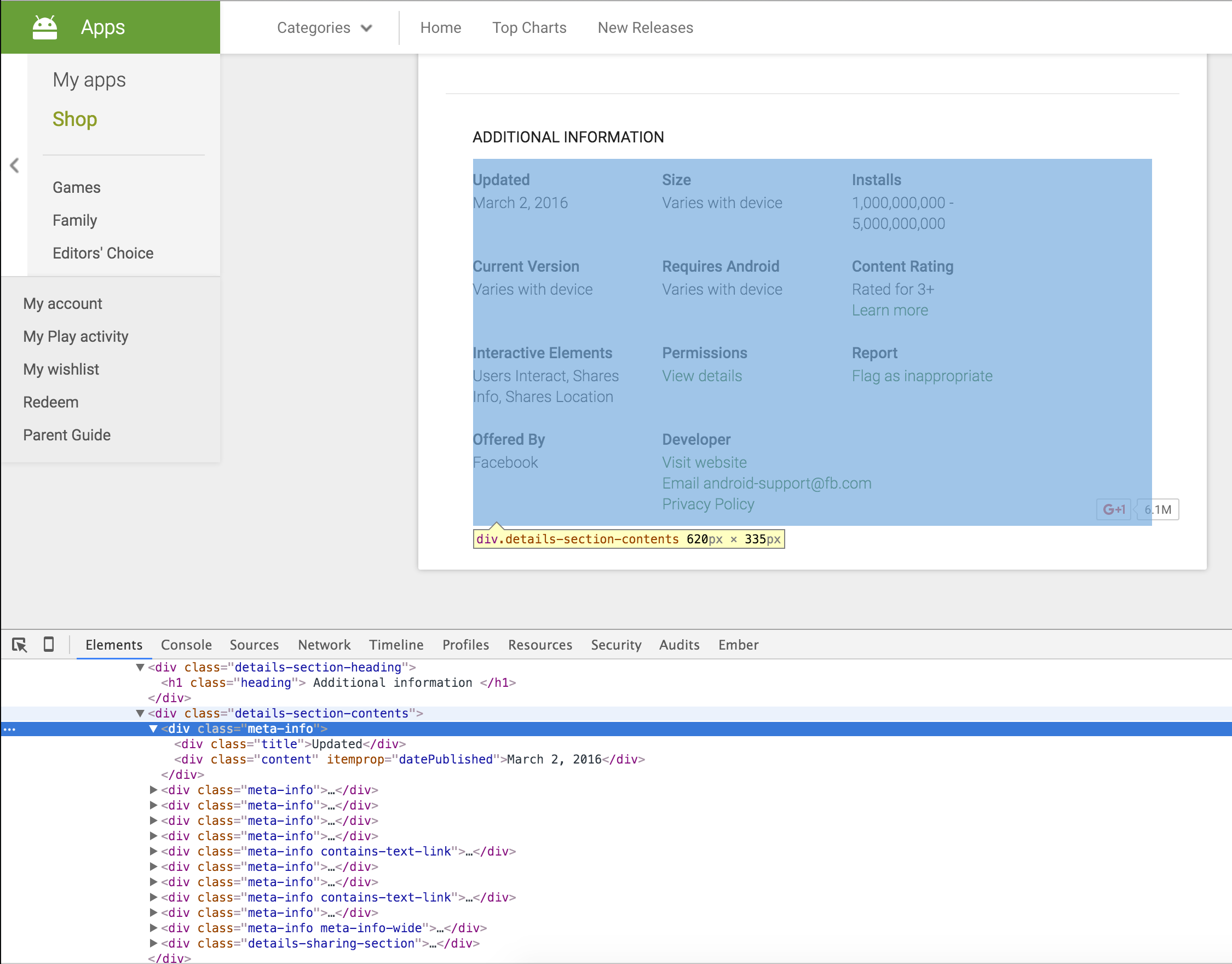
Task: Switch to the Console tab
Action: pyautogui.click(x=186, y=645)
